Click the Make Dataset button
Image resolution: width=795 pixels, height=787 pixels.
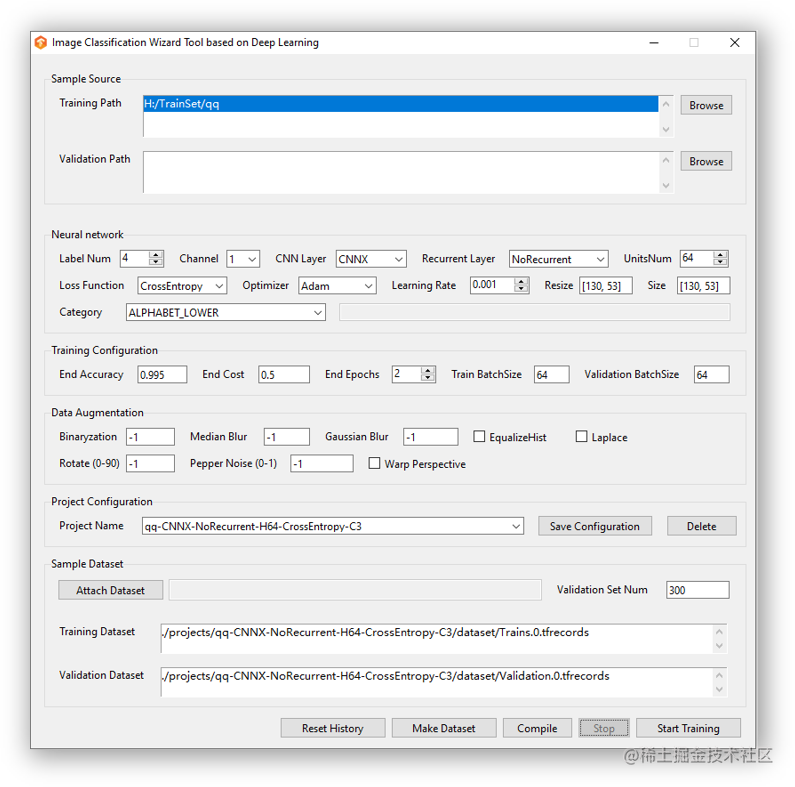(x=444, y=729)
